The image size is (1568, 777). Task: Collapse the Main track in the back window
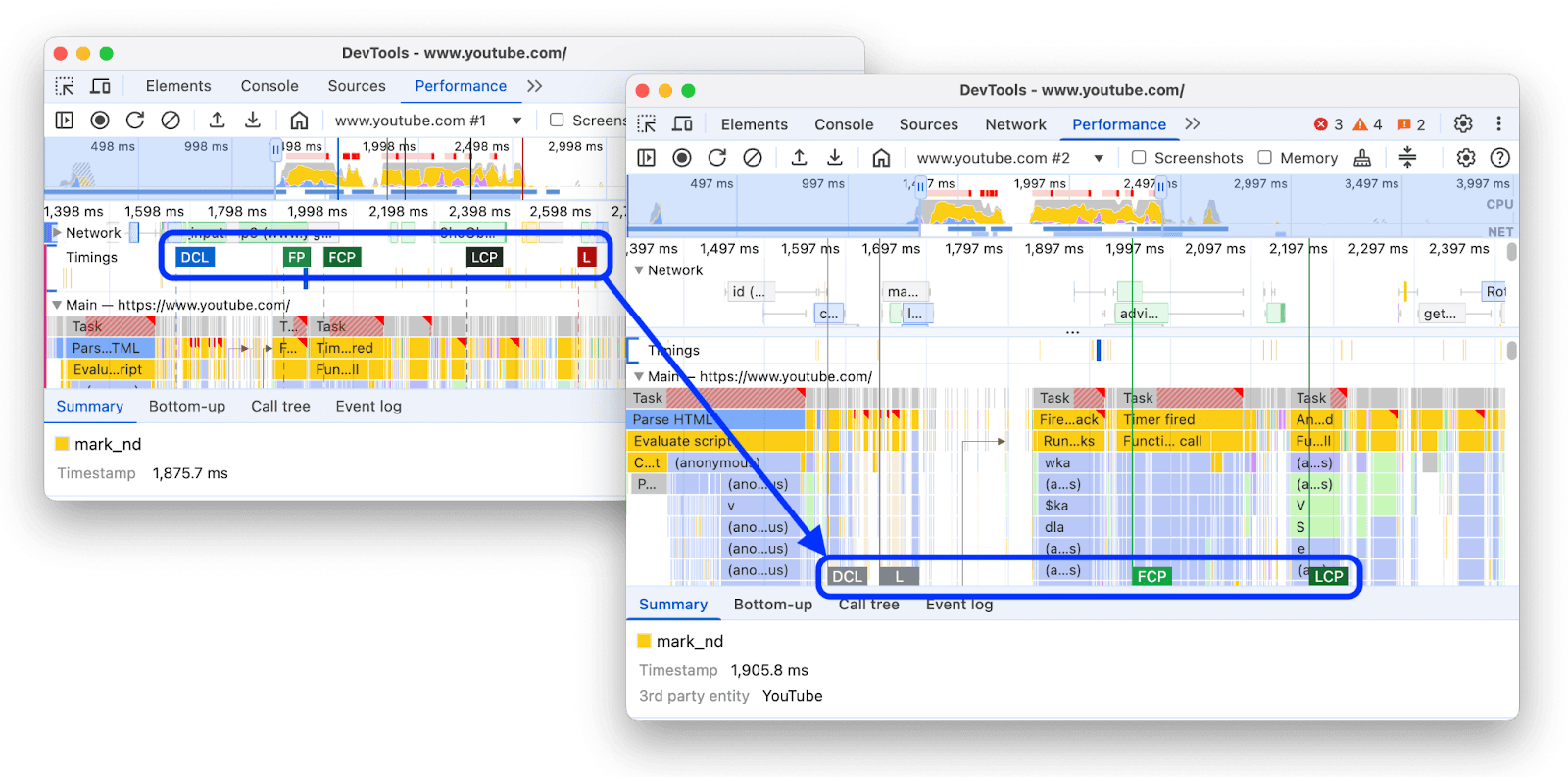pyautogui.click(x=57, y=305)
